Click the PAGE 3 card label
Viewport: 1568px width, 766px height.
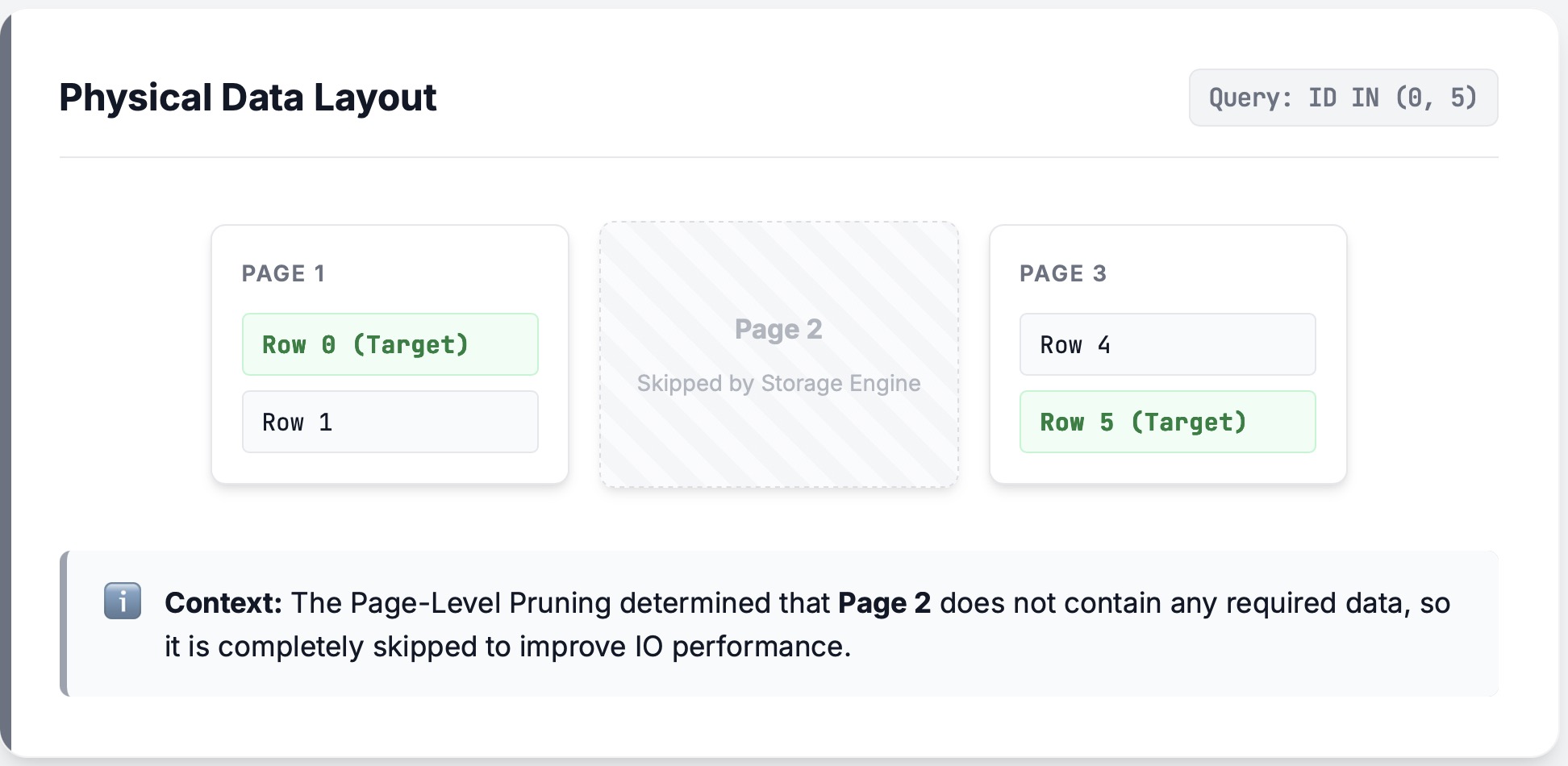(1062, 273)
